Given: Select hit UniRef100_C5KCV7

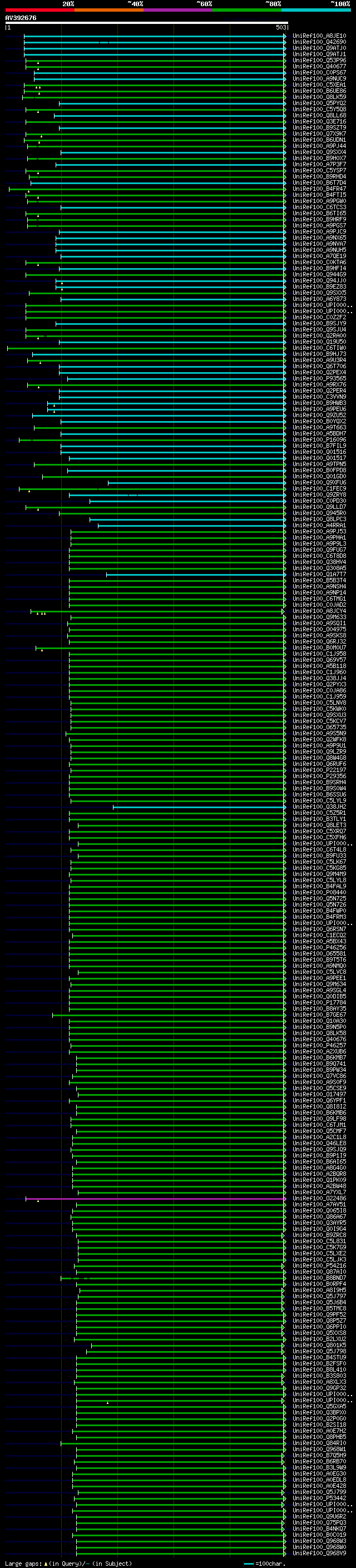Looking at the screenshot, I should tap(319, 721).
